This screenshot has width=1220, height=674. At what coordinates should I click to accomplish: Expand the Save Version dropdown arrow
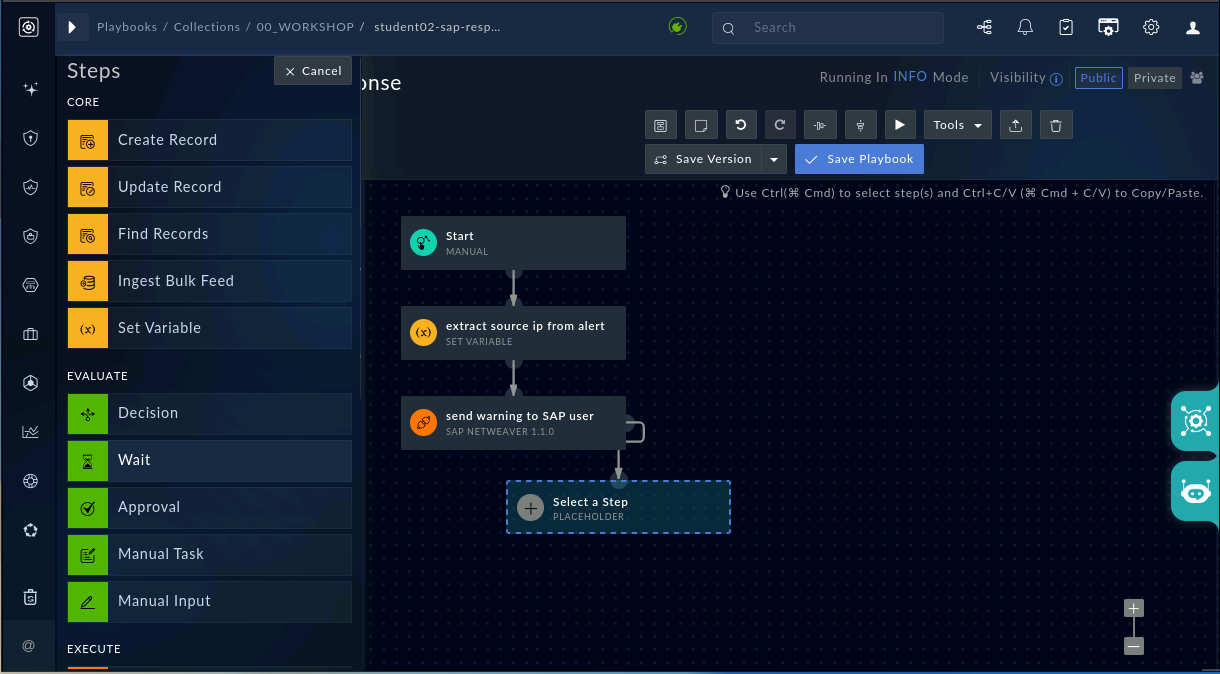(774, 159)
